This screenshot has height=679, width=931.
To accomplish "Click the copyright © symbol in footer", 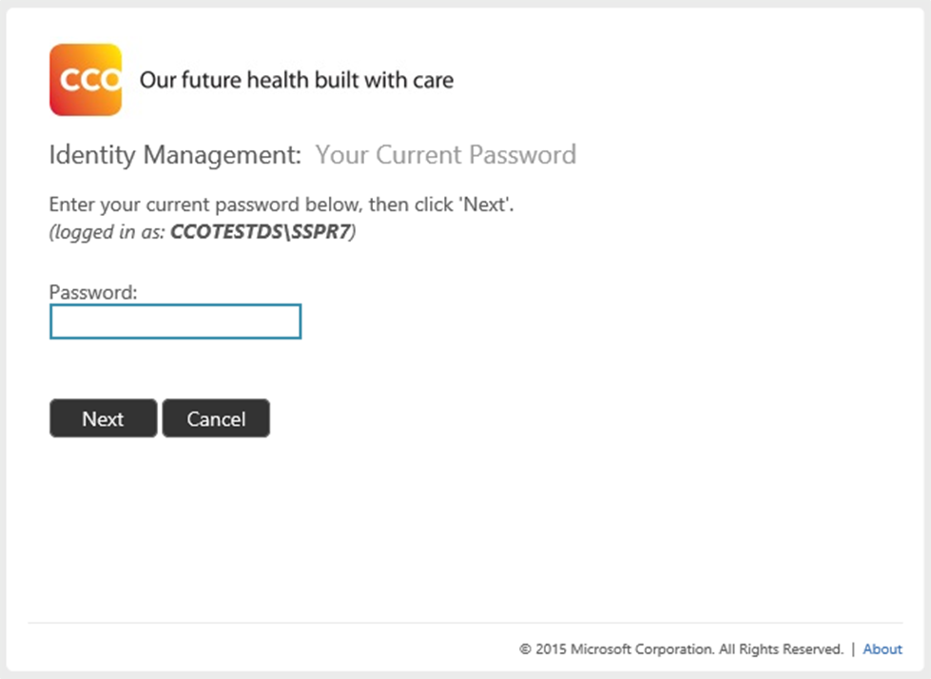I will click(525, 649).
